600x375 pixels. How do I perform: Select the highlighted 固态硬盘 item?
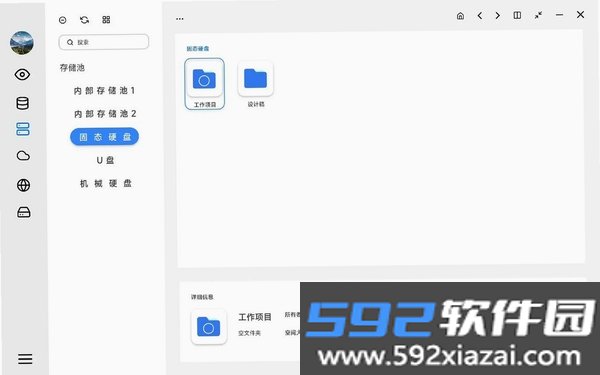coord(104,137)
